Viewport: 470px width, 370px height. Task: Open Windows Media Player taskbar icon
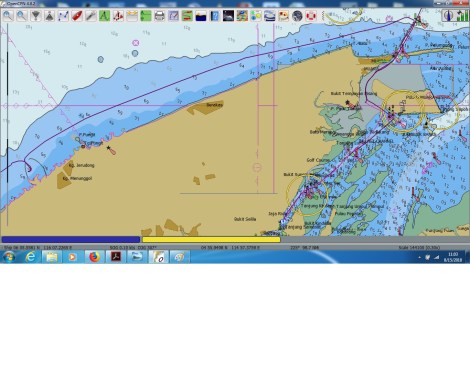73,257
